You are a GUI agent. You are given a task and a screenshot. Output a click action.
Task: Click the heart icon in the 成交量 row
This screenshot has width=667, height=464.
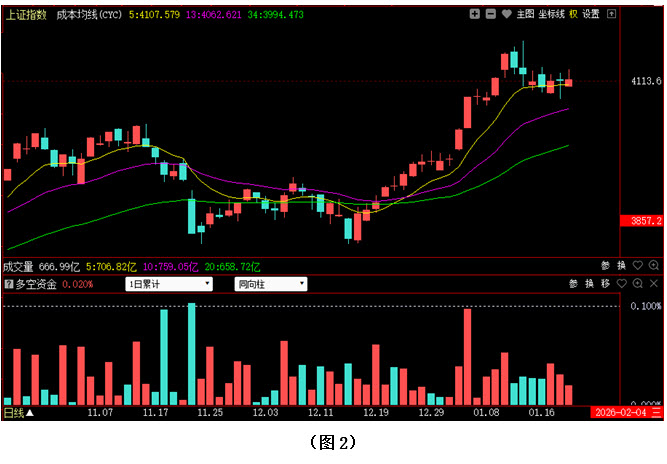pyautogui.click(x=637, y=266)
